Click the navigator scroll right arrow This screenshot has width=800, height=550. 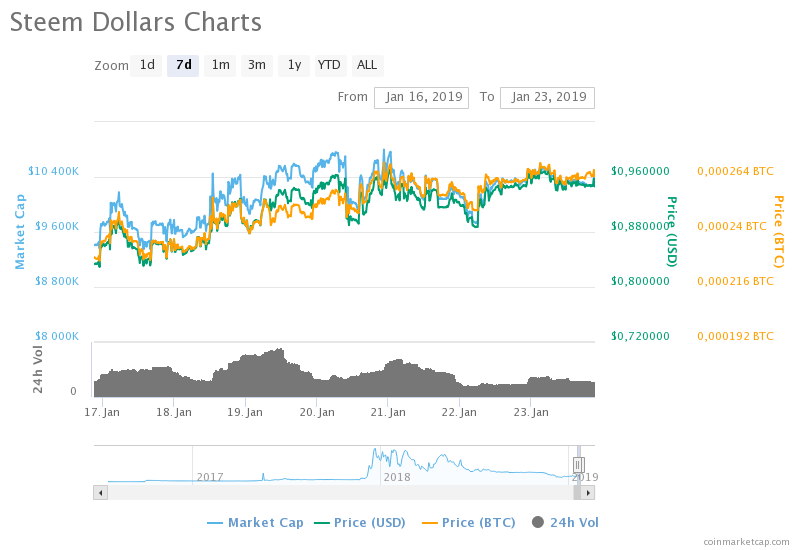click(x=588, y=493)
